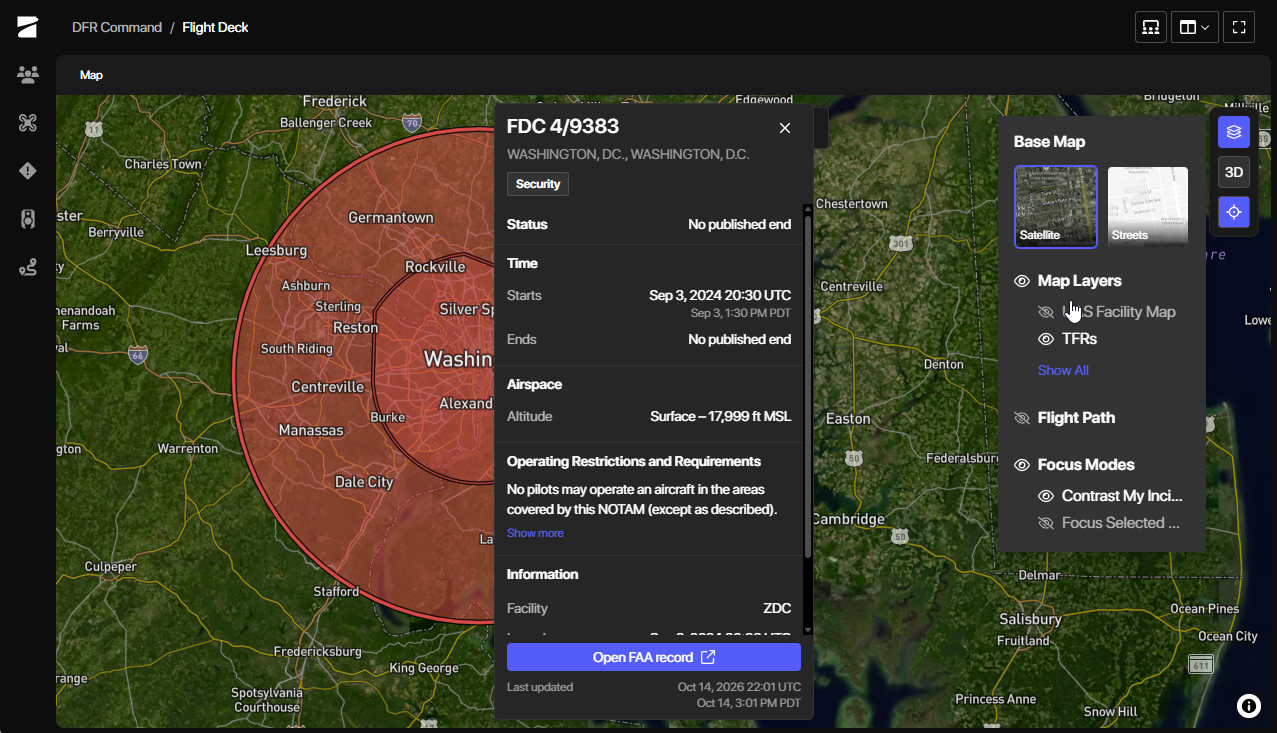
Task: Open the missions route sidebar icon
Action: click(x=27, y=267)
